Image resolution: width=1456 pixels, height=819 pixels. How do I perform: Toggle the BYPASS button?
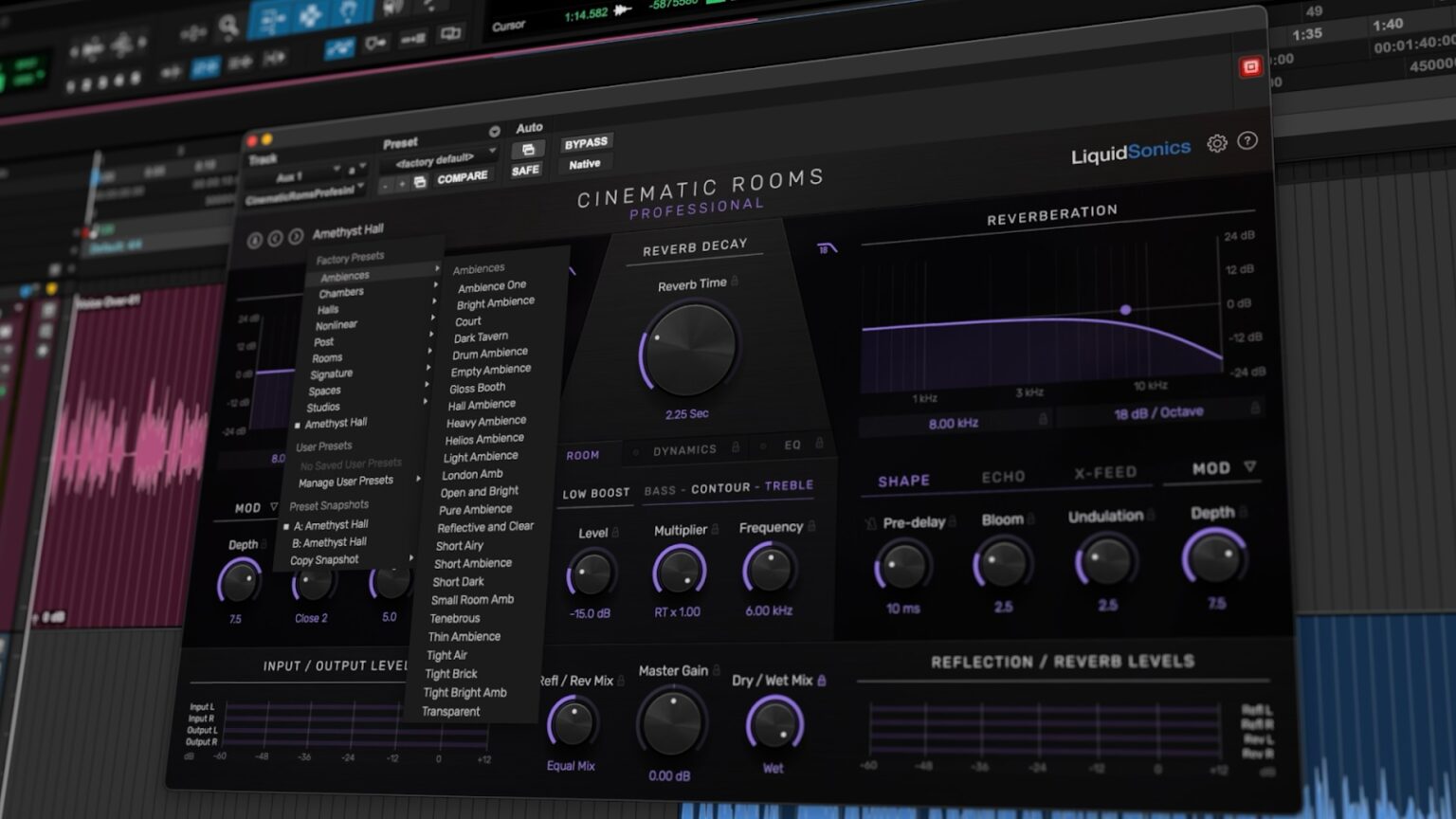click(x=586, y=142)
